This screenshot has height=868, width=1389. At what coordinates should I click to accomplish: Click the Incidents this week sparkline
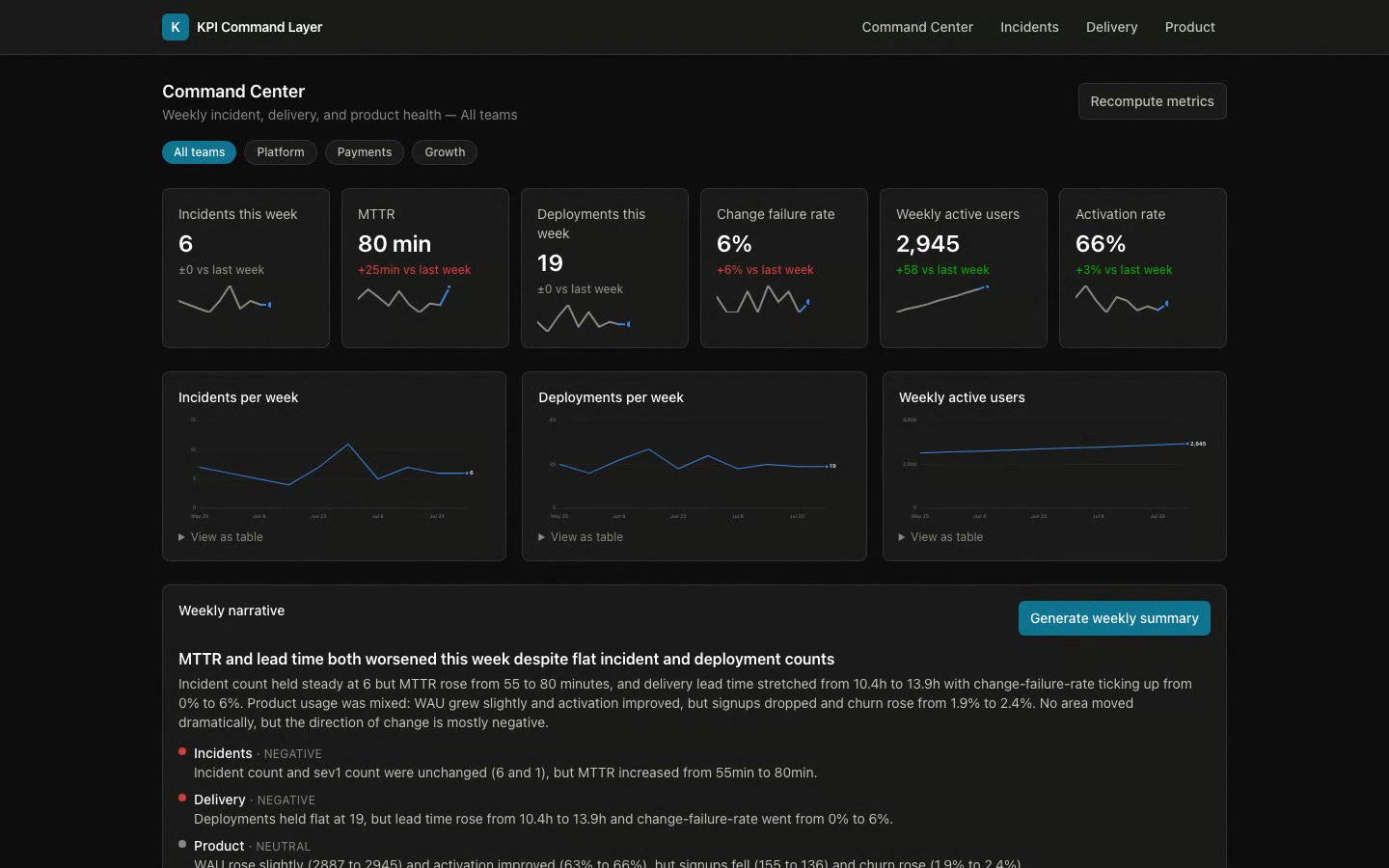coord(225,300)
